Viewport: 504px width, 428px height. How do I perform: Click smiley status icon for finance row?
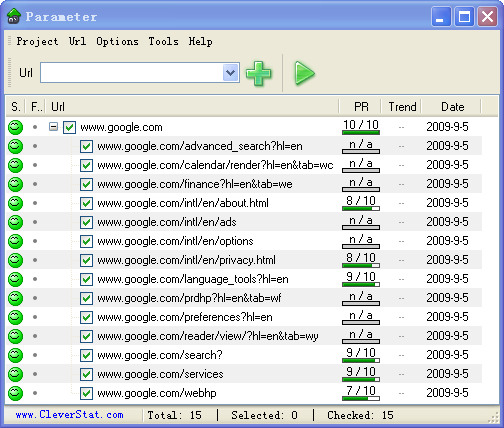(x=15, y=184)
